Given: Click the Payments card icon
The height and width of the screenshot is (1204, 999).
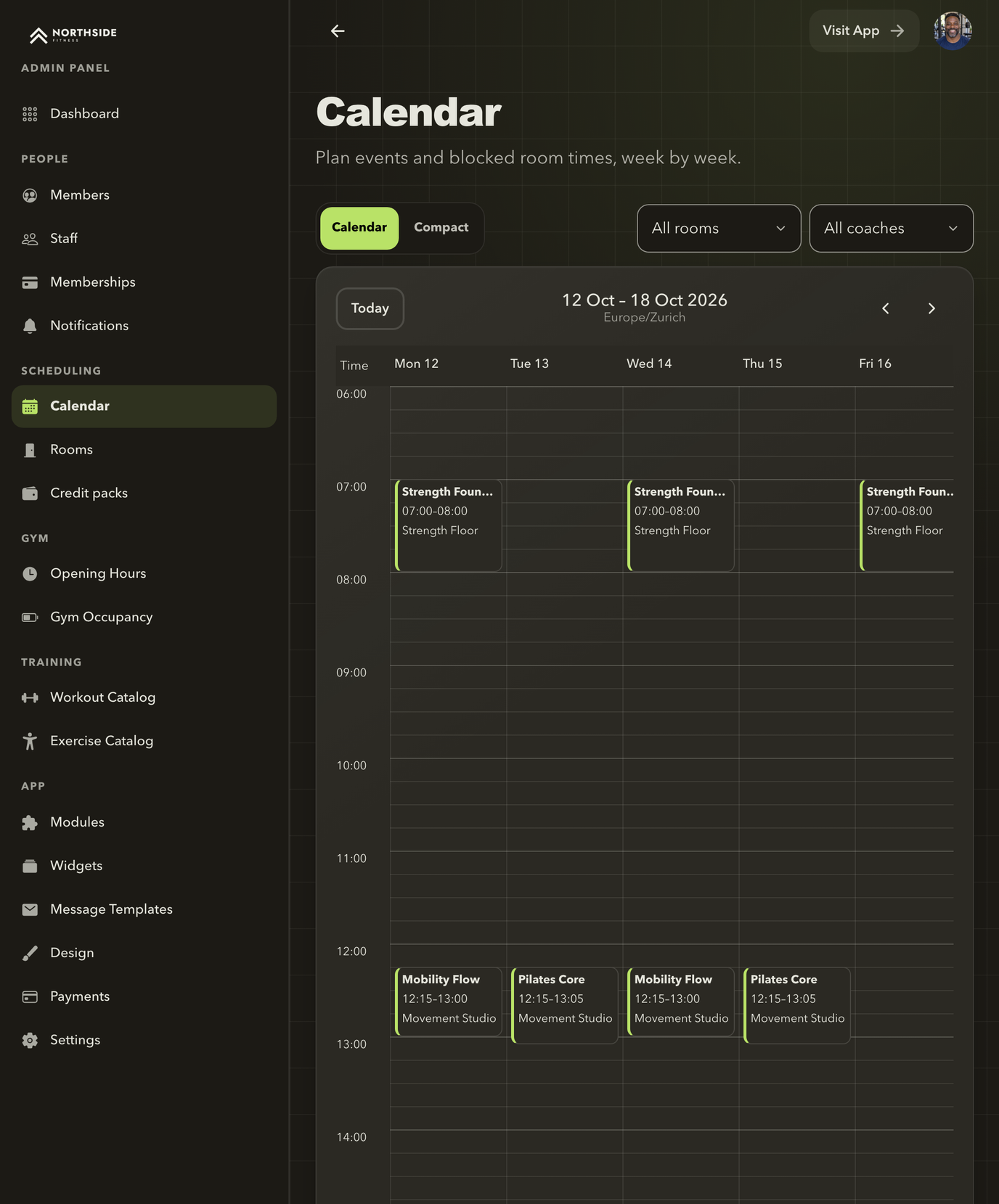Looking at the screenshot, I should (30, 996).
